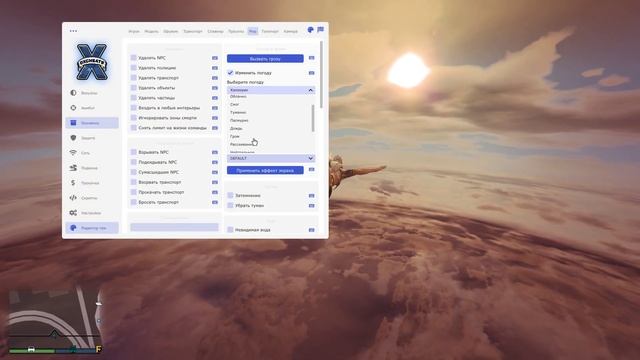Switch to the Камера tab
The width and height of the screenshot is (640, 360).
tap(291, 31)
